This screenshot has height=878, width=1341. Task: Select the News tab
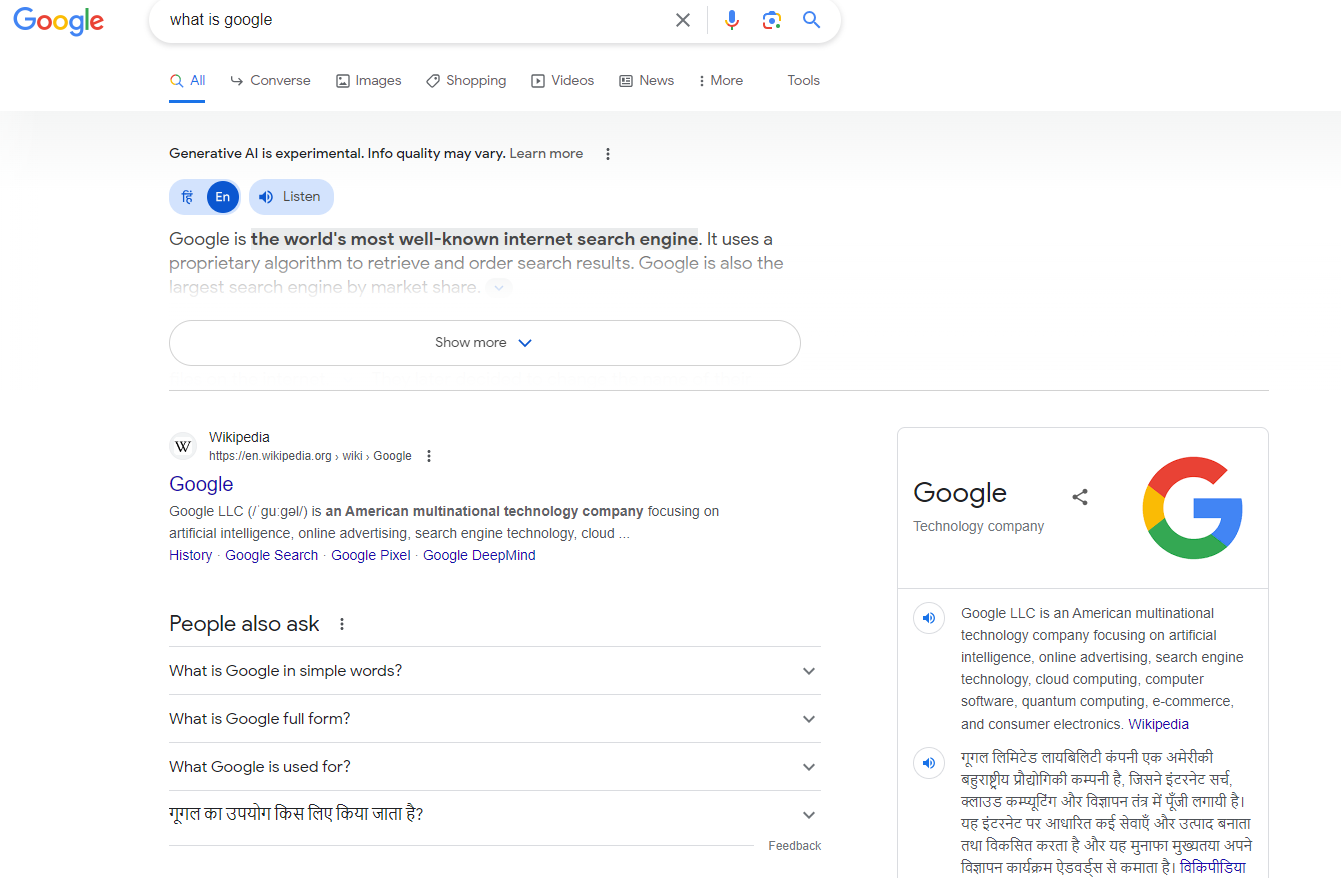click(646, 80)
